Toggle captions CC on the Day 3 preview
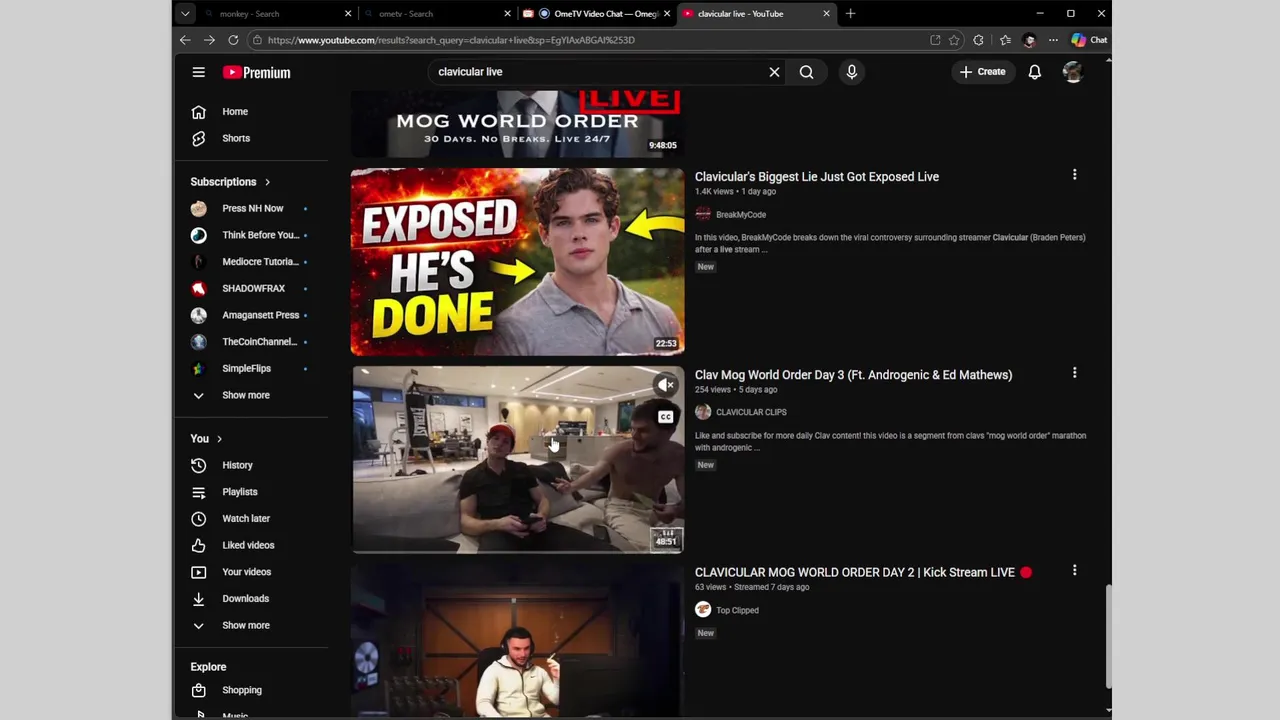The height and width of the screenshot is (720, 1280). coord(666,416)
